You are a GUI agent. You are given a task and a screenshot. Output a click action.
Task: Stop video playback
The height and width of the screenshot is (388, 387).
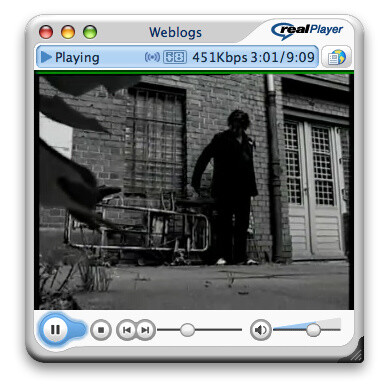click(101, 330)
